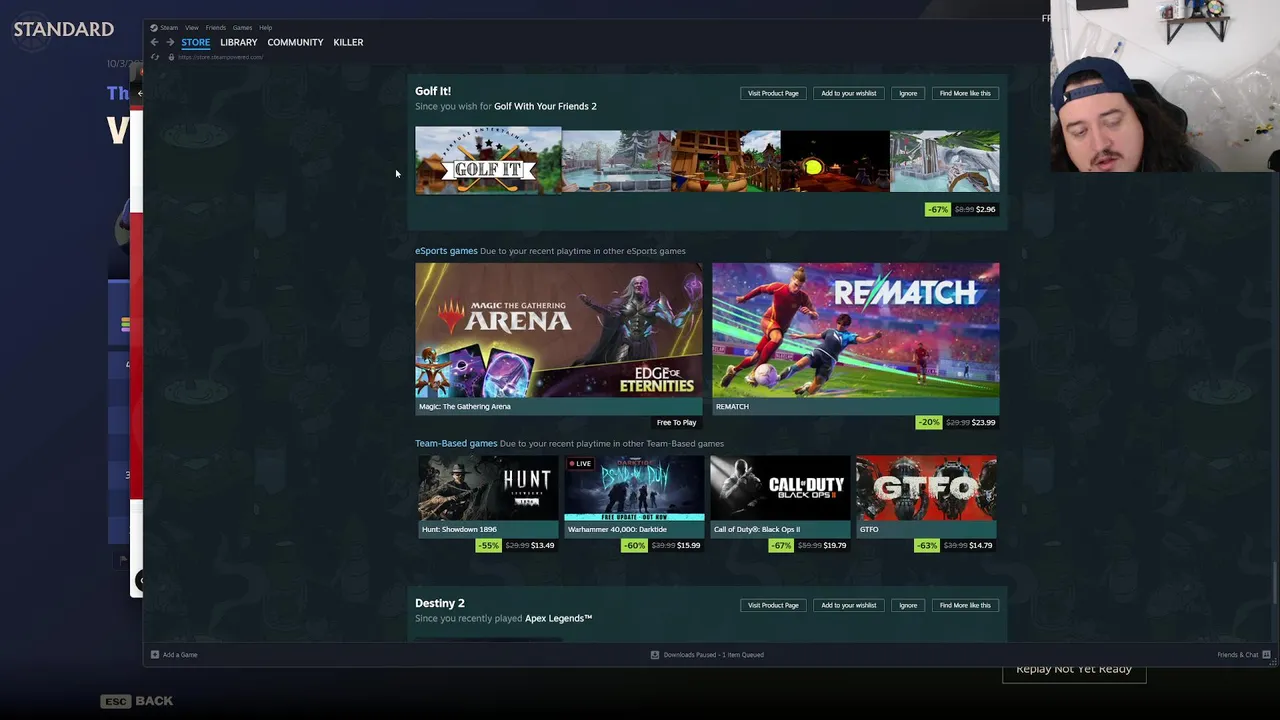This screenshot has height=720, width=1280.
Task: View the Golf It! snowy course screenshot
Action: pos(616,161)
